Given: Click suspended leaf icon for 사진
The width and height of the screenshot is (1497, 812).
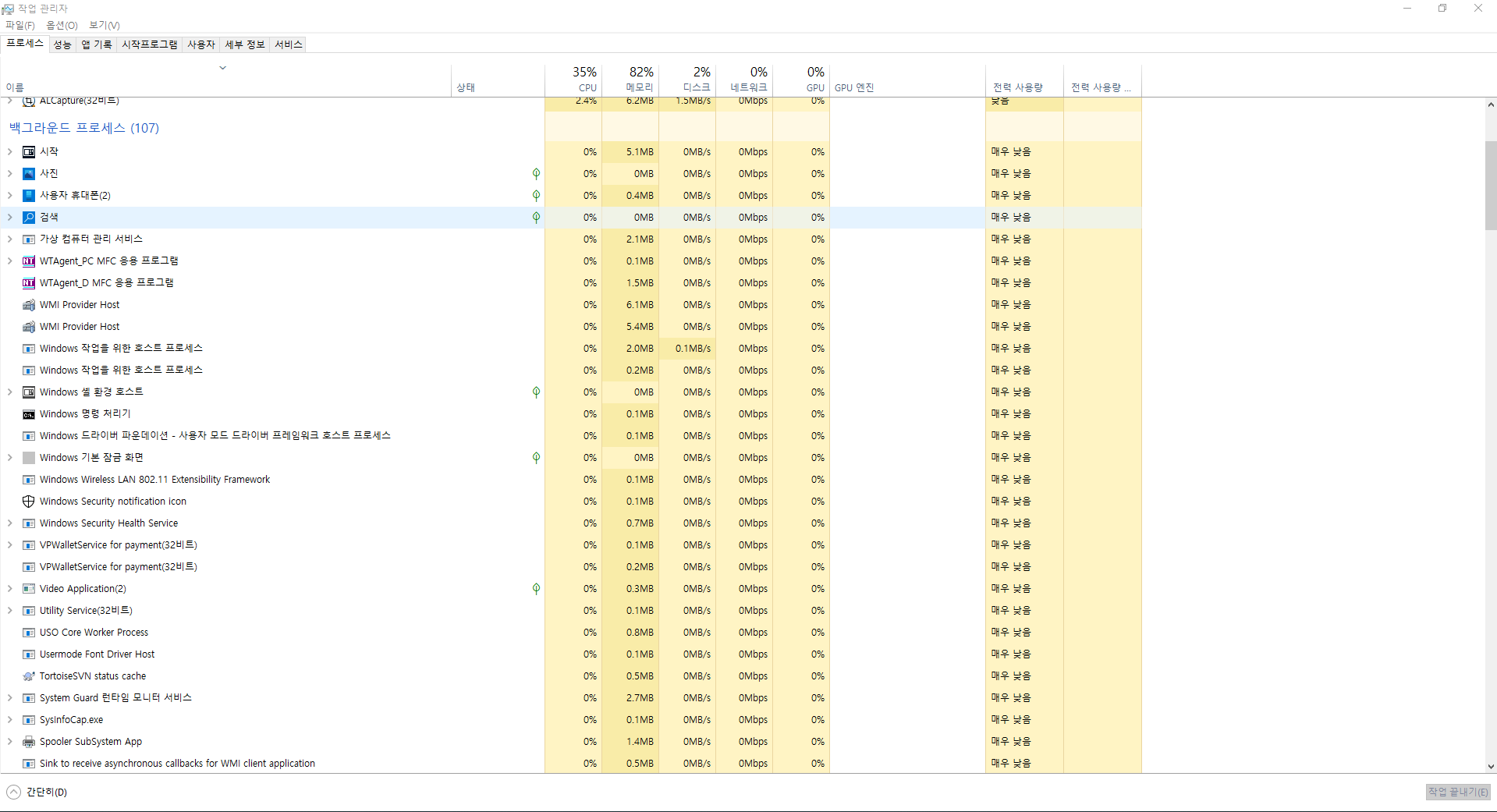Looking at the screenshot, I should click(536, 174).
